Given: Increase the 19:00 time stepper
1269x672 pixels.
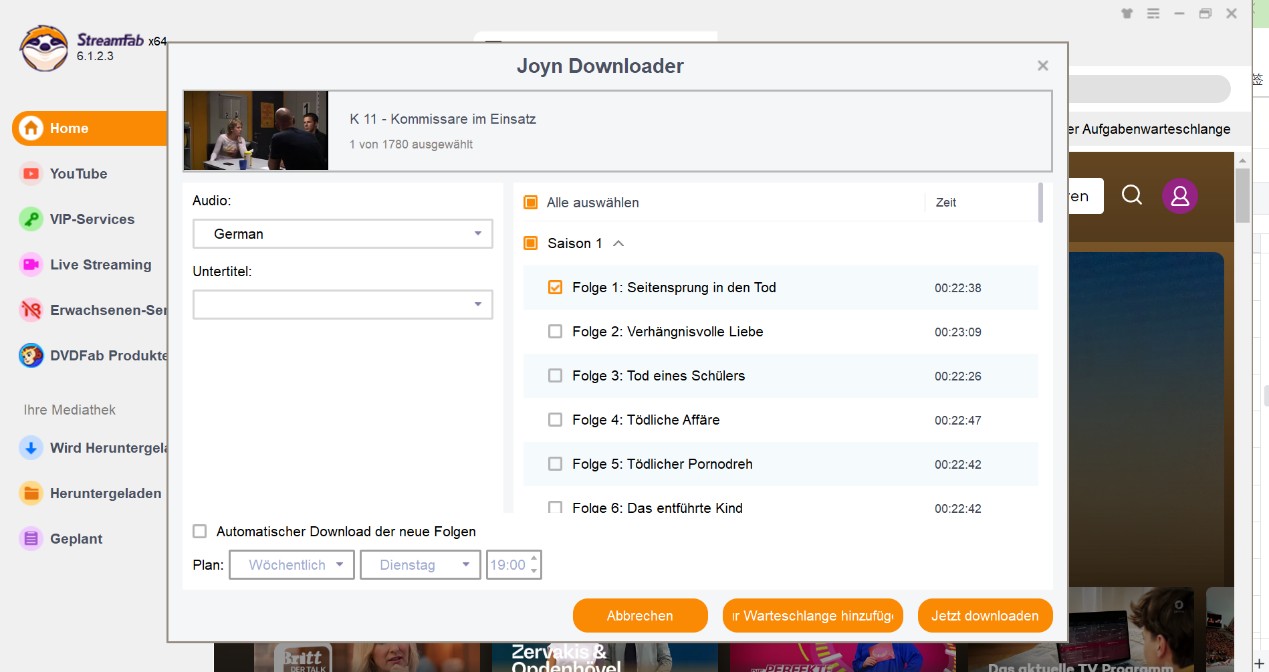Looking at the screenshot, I should tap(534, 558).
